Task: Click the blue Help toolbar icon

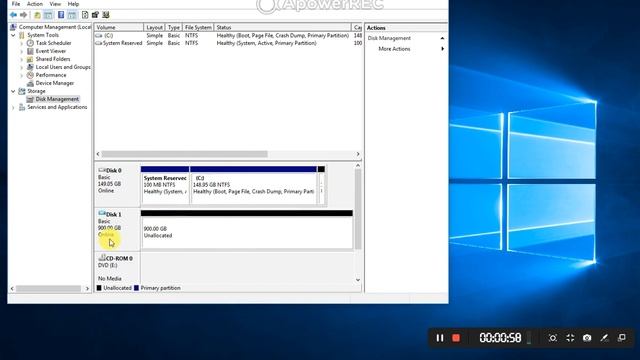Action: coord(61,15)
